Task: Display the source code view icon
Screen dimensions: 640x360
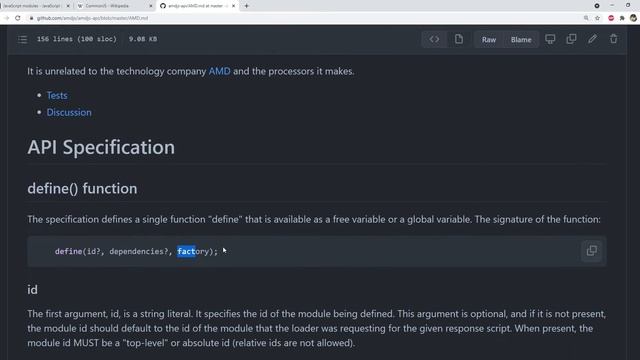Action: (434, 39)
